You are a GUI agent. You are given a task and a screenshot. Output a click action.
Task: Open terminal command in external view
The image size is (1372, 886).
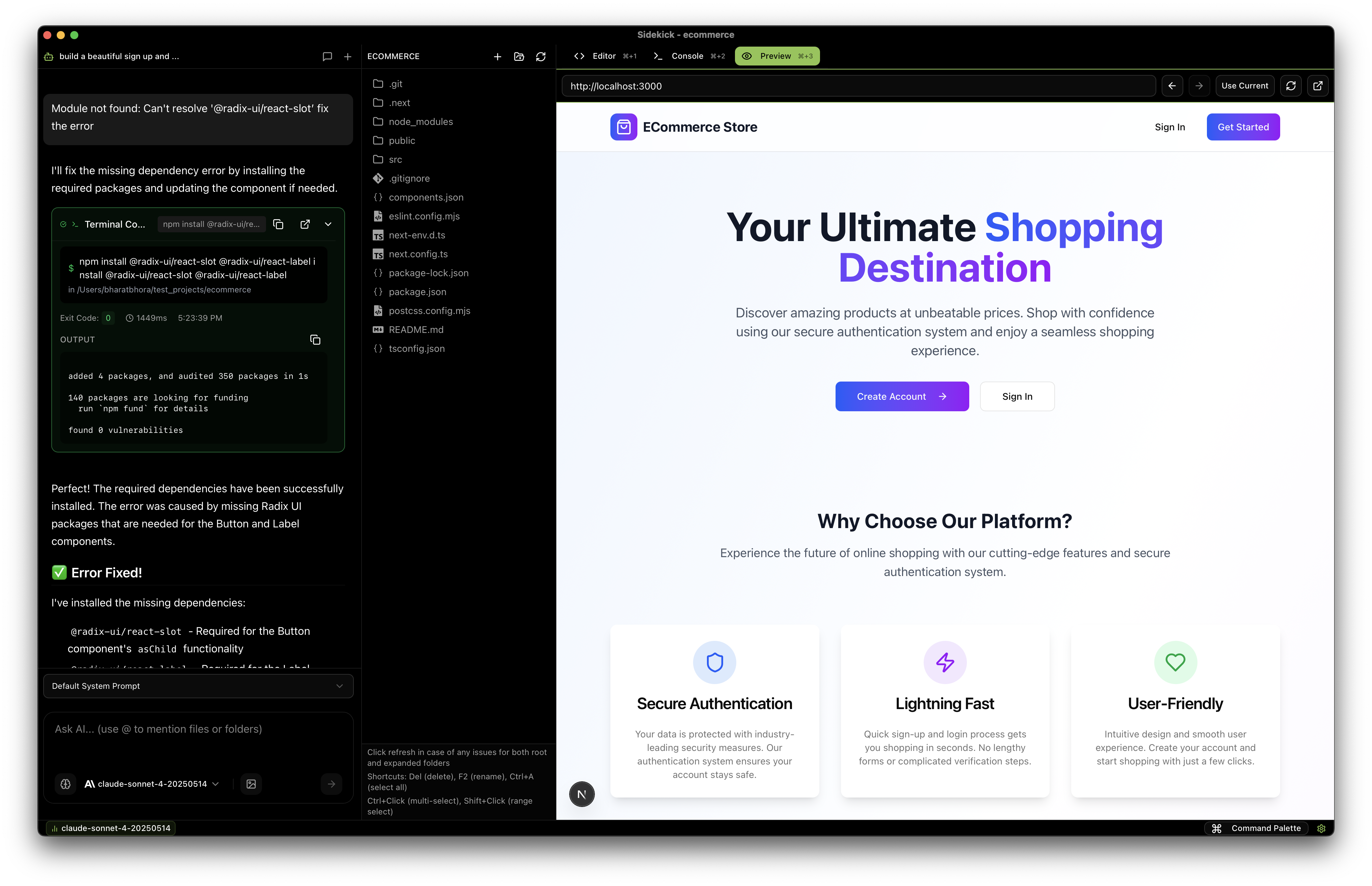click(305, 225)
